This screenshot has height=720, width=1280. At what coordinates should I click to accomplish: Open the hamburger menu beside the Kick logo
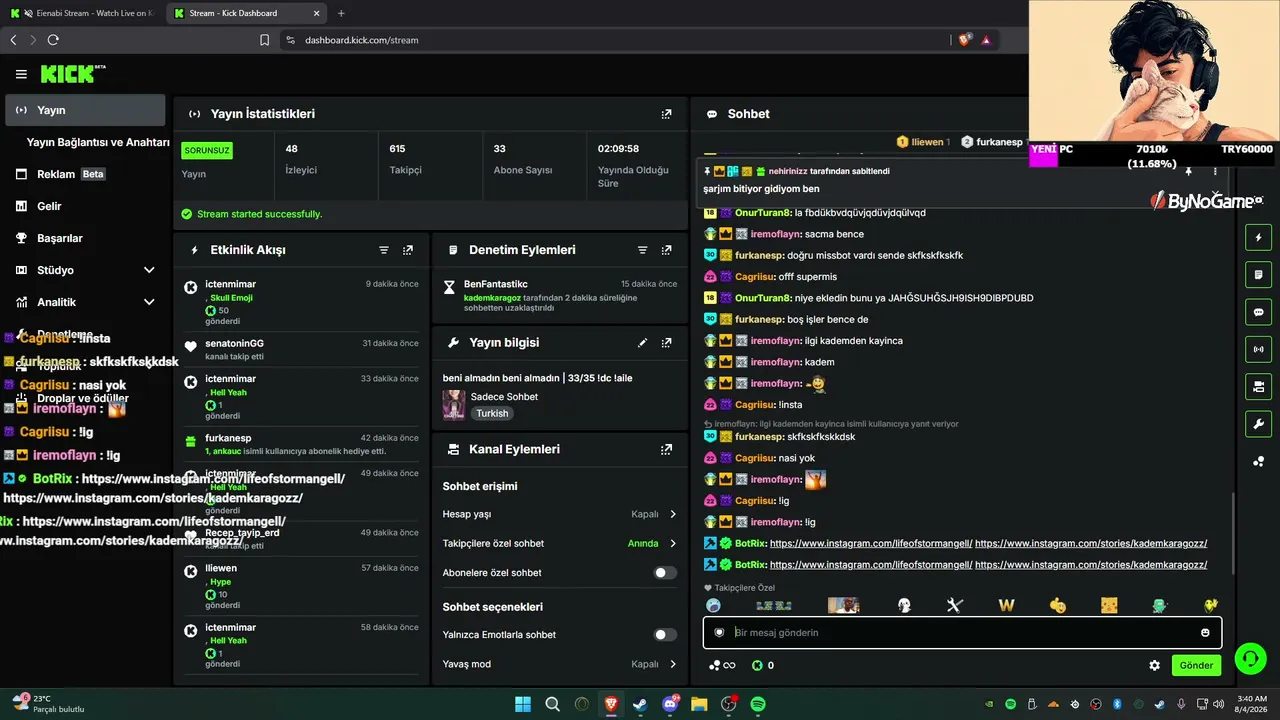coord(21,74)
